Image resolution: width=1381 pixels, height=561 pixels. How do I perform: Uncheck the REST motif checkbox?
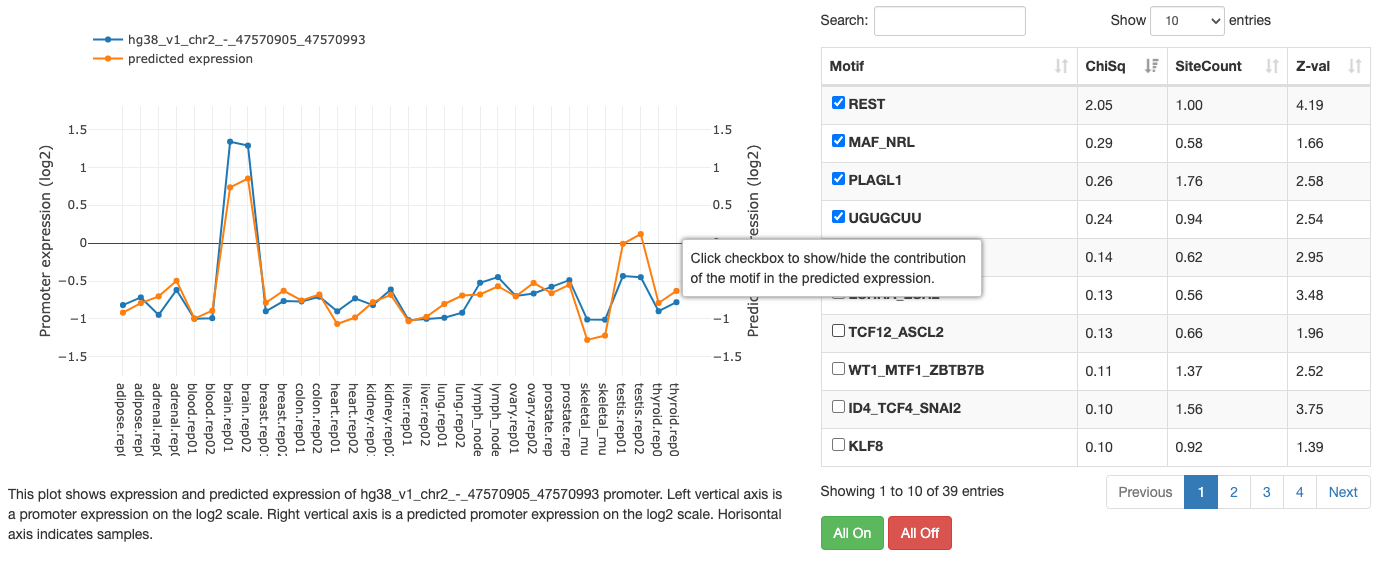[839, 103]
